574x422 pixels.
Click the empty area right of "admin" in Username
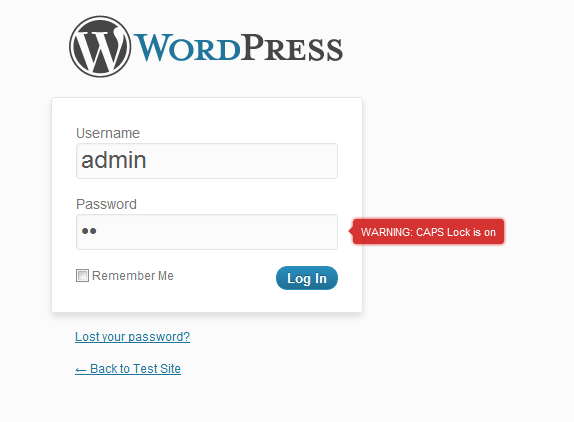point(242,161)
